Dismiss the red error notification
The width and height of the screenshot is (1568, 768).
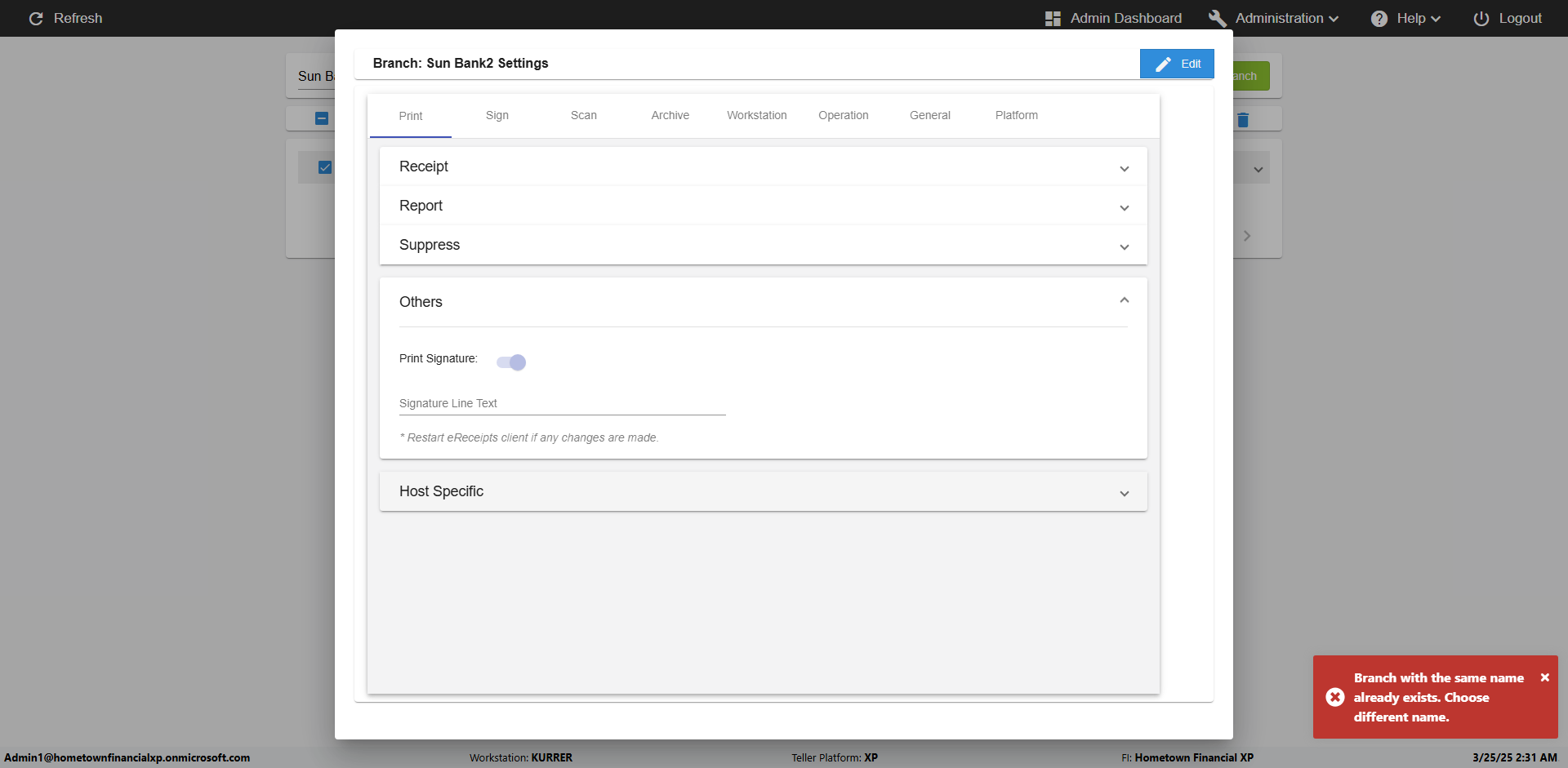pyautogui.click(x=1544, y=677)
